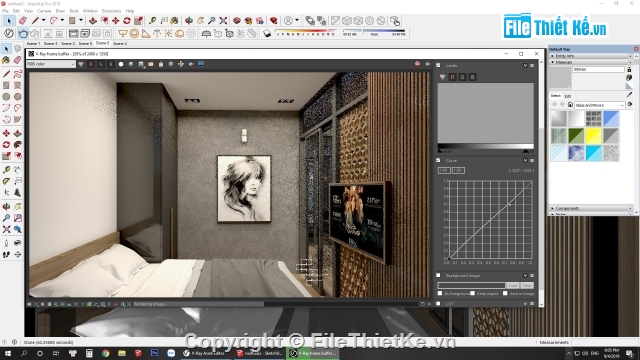640x360 pixels.
Task: Click the save image icon in frame buffer
Action: pyautogui.click(x=141, y=64)
